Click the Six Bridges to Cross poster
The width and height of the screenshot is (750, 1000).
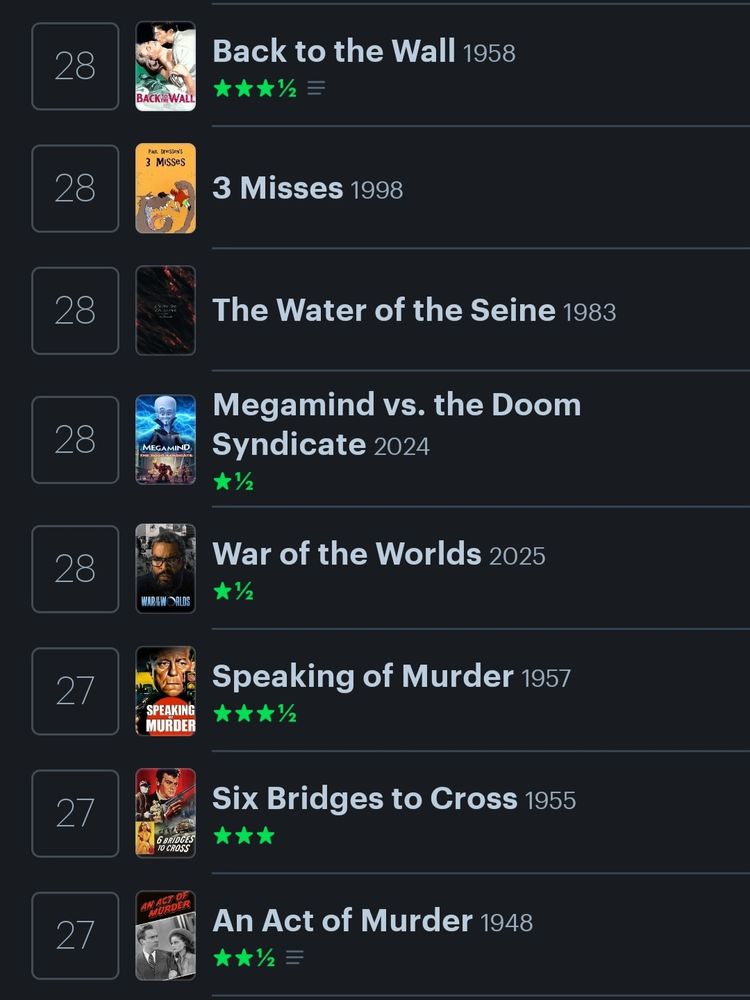click(165, 812)
